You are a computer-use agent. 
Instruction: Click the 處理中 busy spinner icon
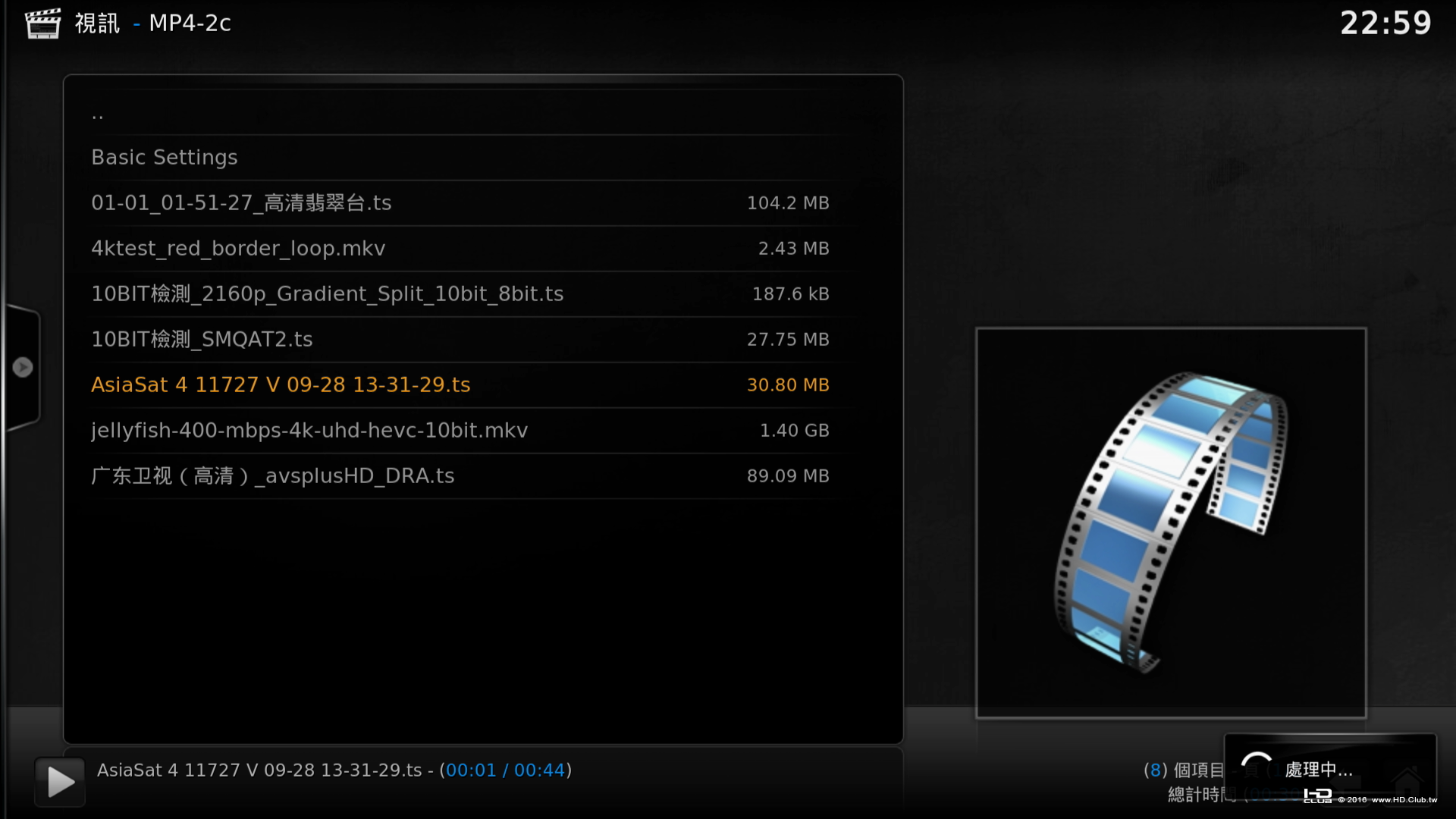(1257, 768)
